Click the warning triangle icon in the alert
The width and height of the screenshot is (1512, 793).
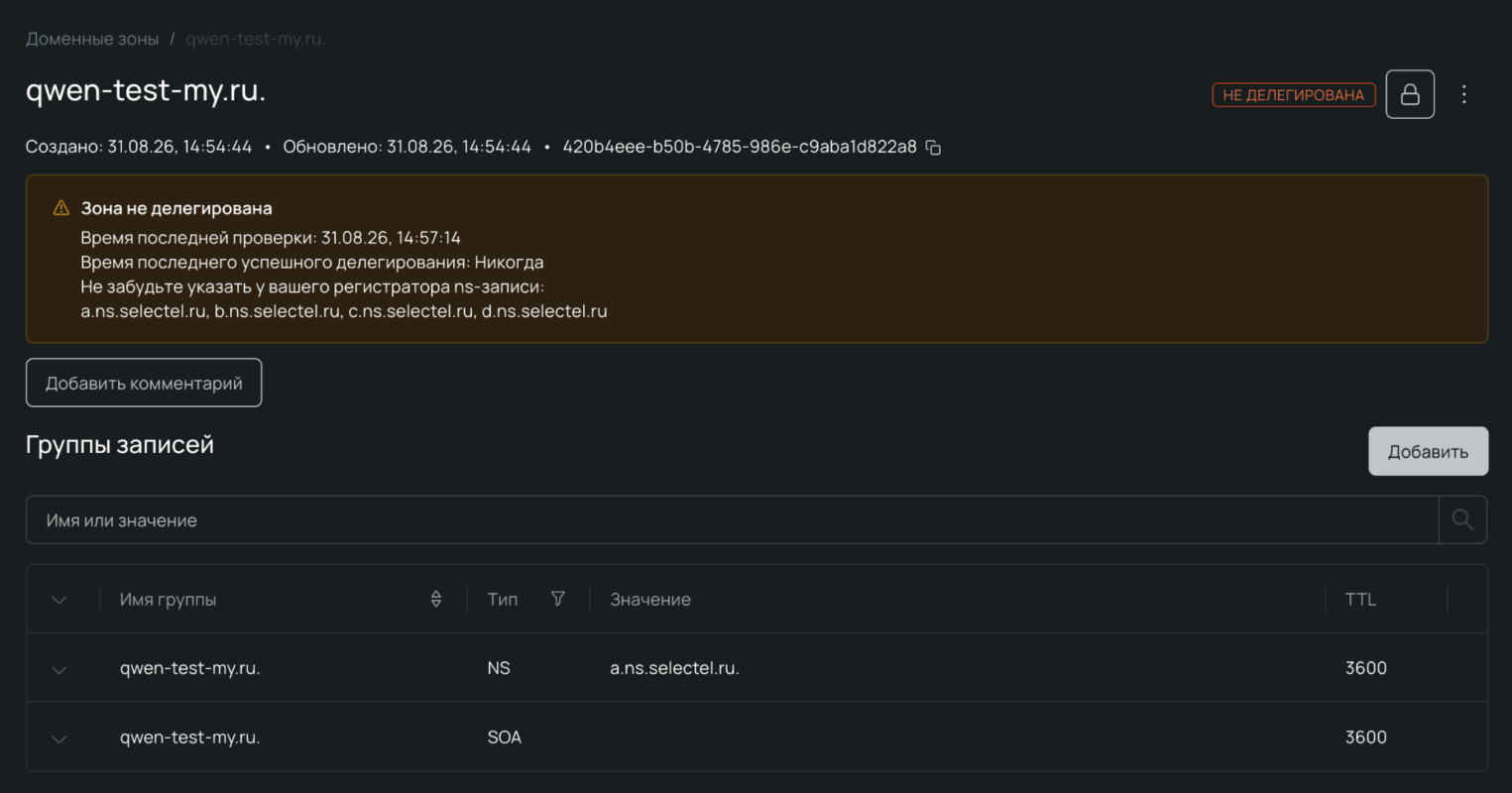60,208
